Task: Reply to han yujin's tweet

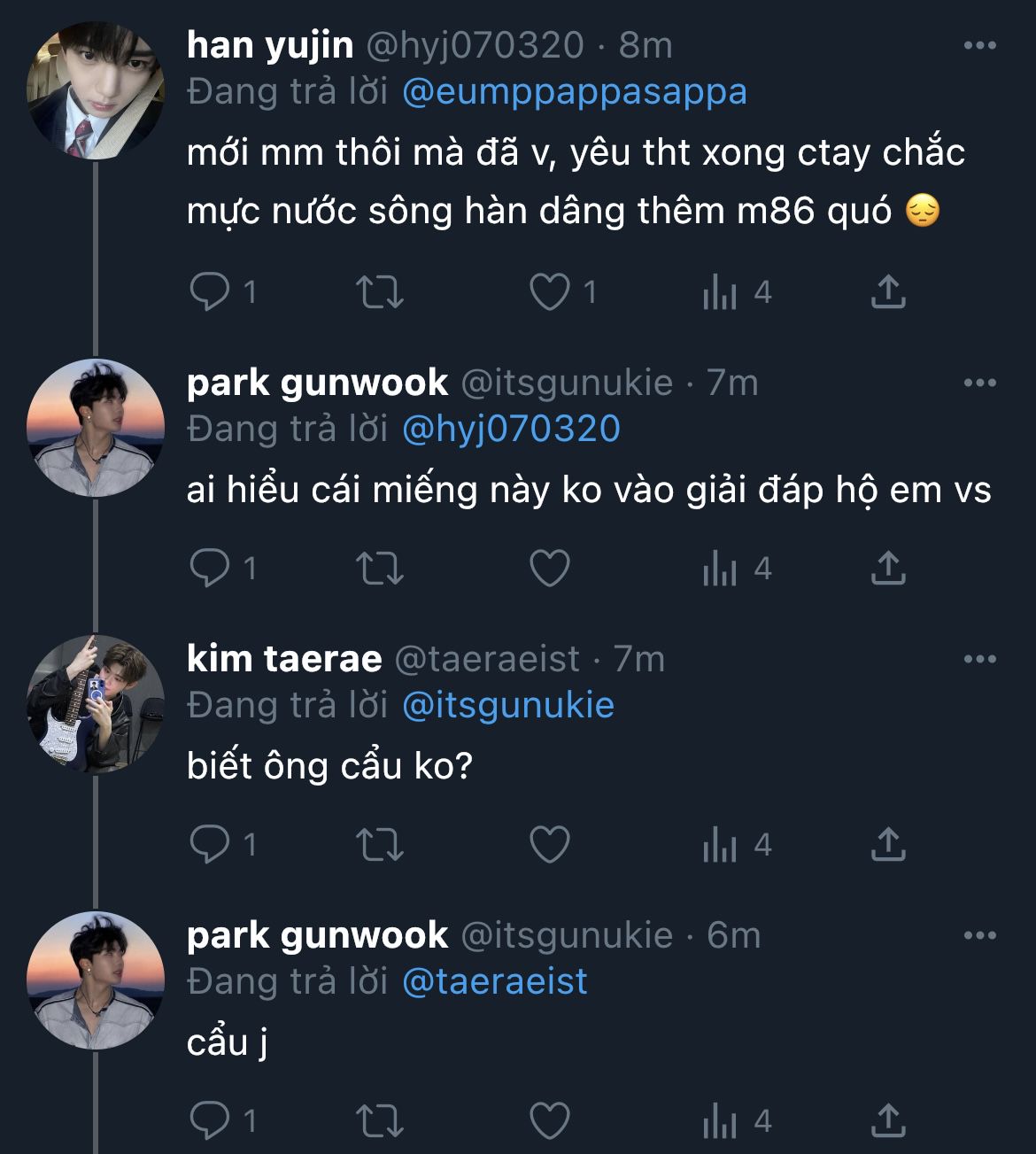Action: pyautogui.click(x=210, y=291)
